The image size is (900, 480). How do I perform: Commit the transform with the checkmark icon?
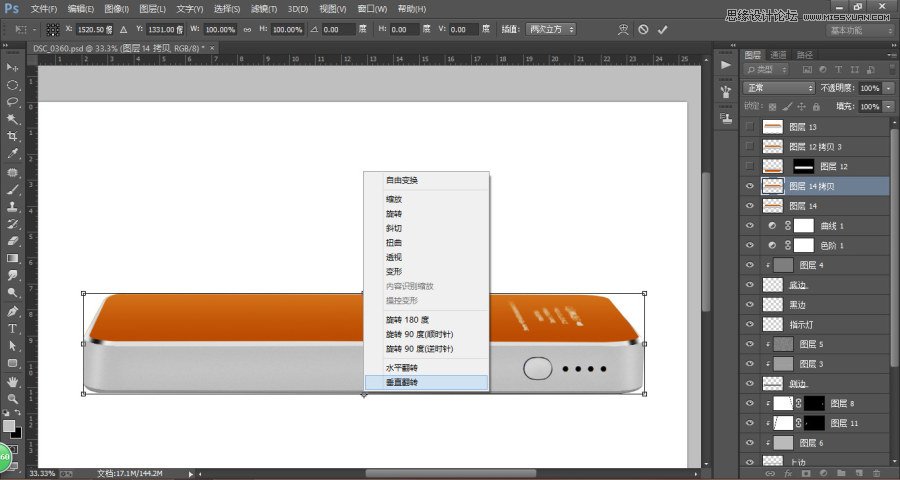pos(662,30)
